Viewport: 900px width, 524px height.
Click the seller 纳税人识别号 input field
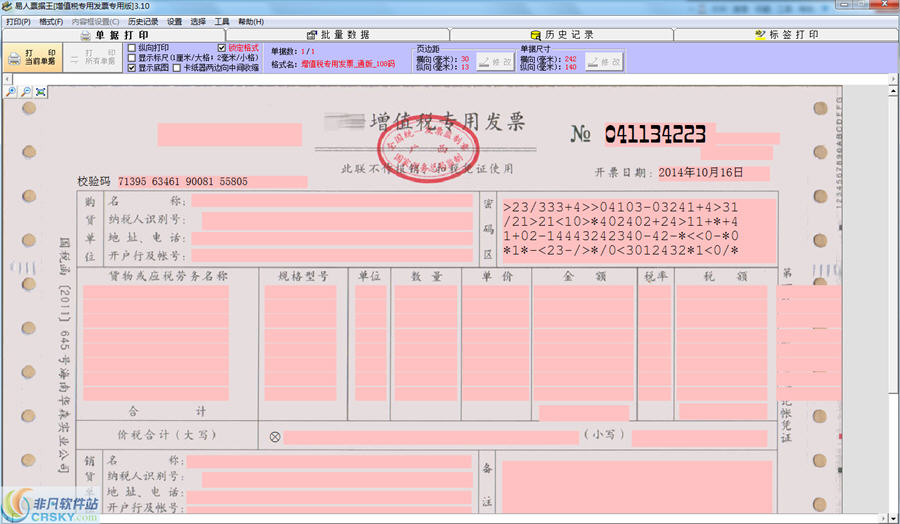click(x=337, y=480)
